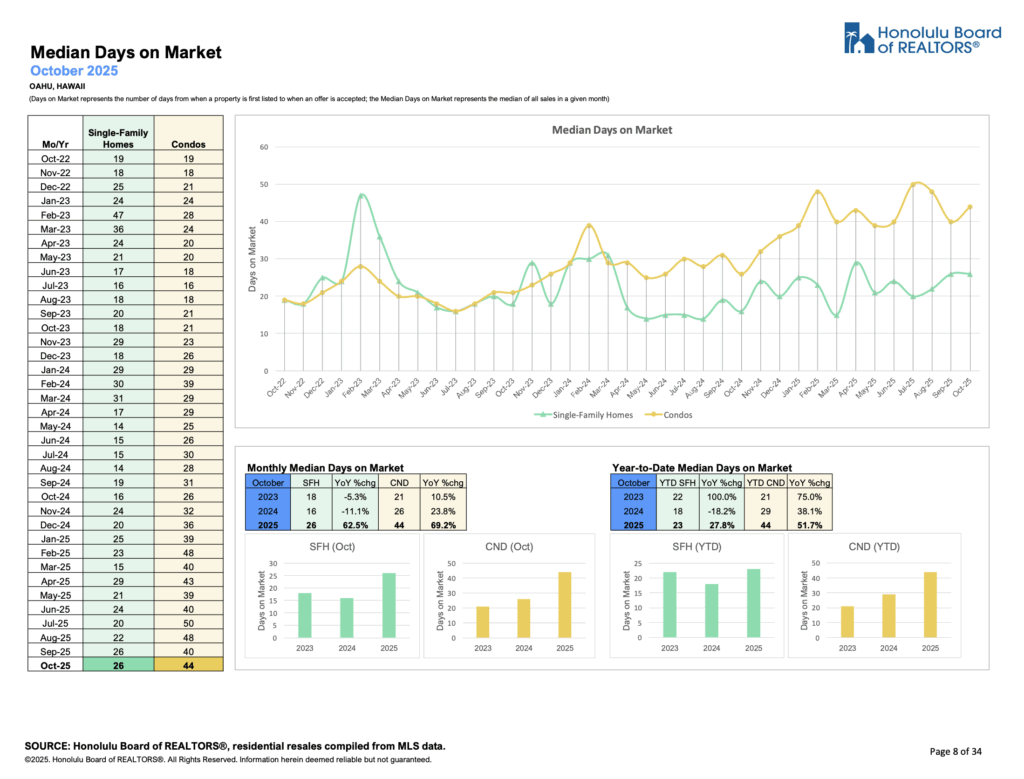Click the yellow Jul-25 peak on the line chart
This screenshot has height=779, width=1024.
(x=915, y=184)
